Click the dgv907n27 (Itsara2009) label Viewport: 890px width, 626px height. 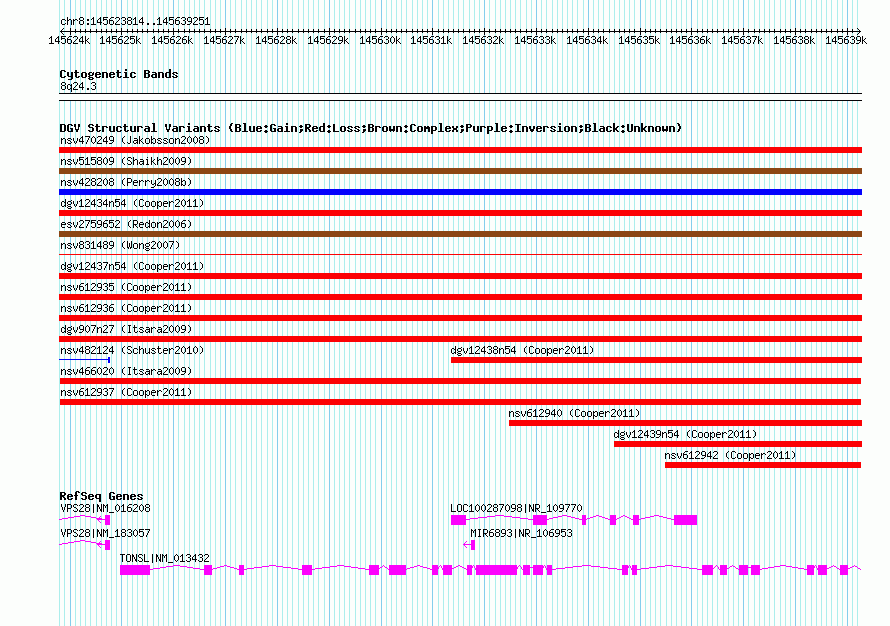[x=126, y=329]
